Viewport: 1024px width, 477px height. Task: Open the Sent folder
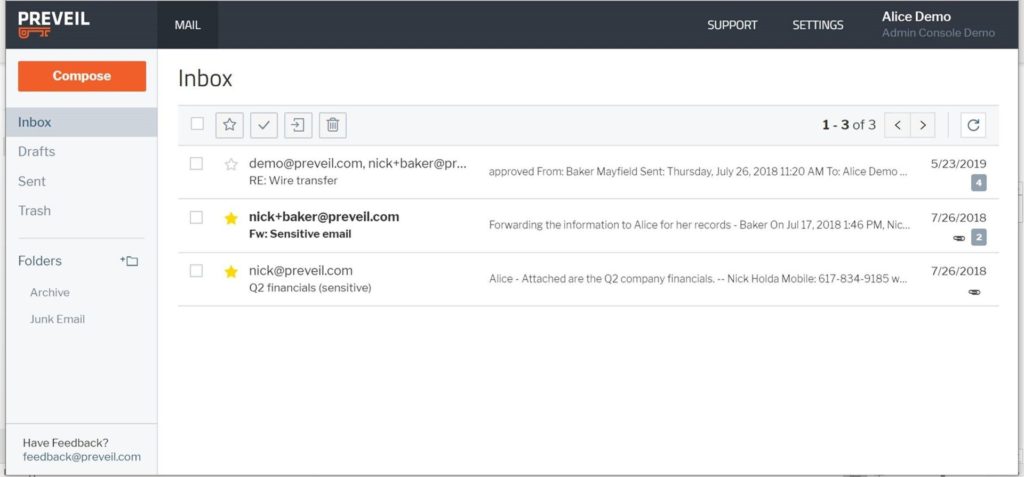31,182
